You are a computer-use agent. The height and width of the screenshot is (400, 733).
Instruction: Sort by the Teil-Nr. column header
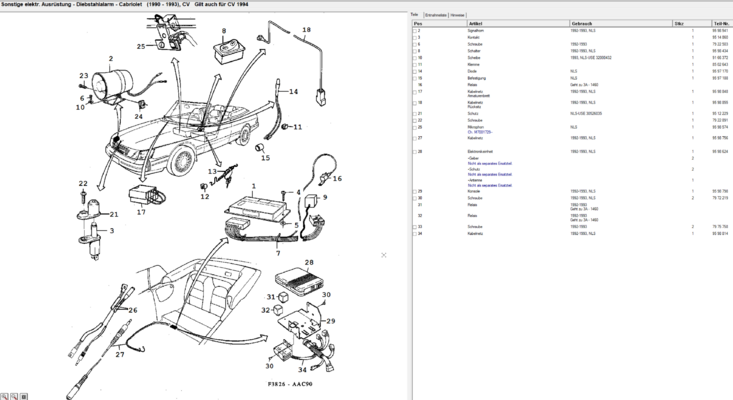tap(721, 23)
